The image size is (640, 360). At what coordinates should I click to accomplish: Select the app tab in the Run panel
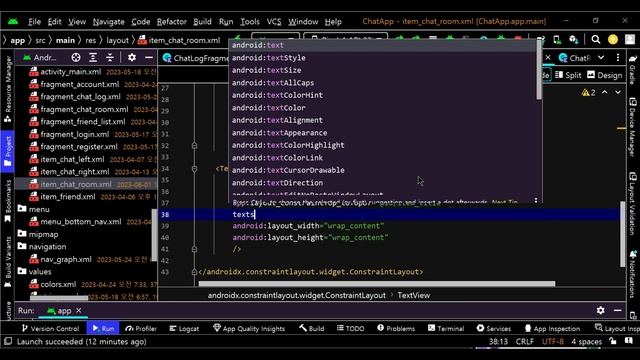(x=60, y=311)
